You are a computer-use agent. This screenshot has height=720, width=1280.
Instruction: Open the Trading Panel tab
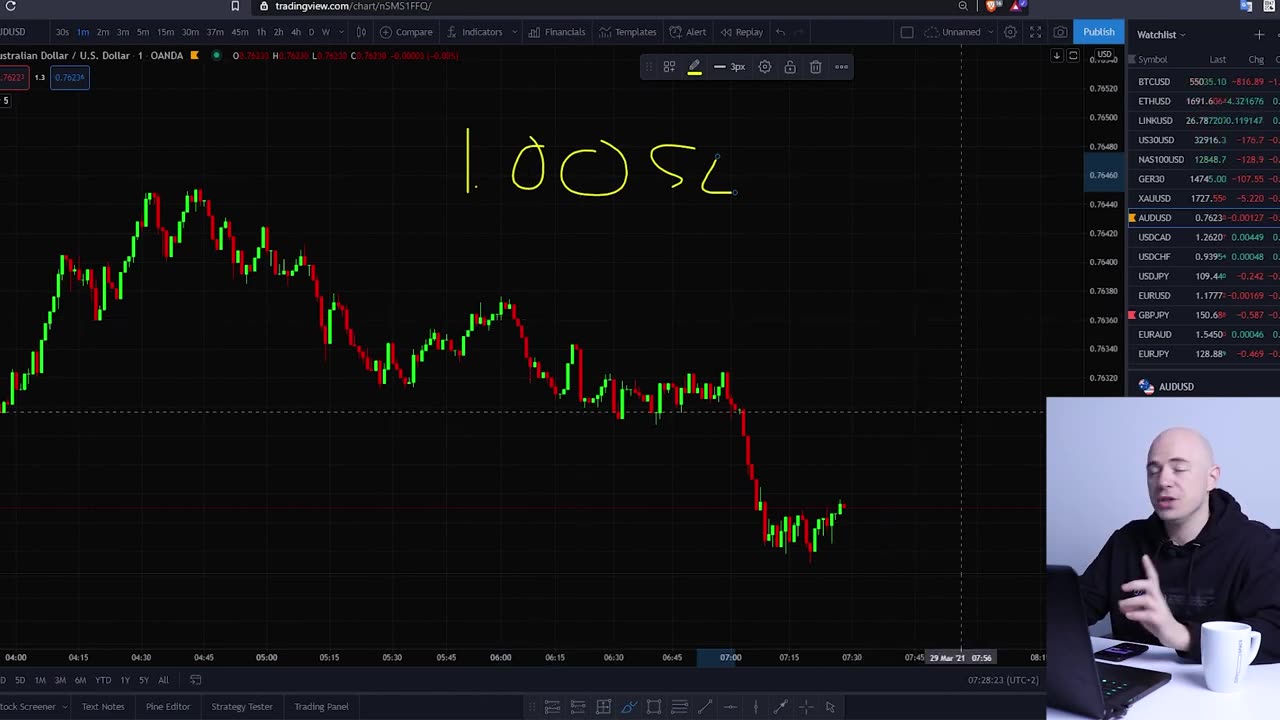pos(321,707)
